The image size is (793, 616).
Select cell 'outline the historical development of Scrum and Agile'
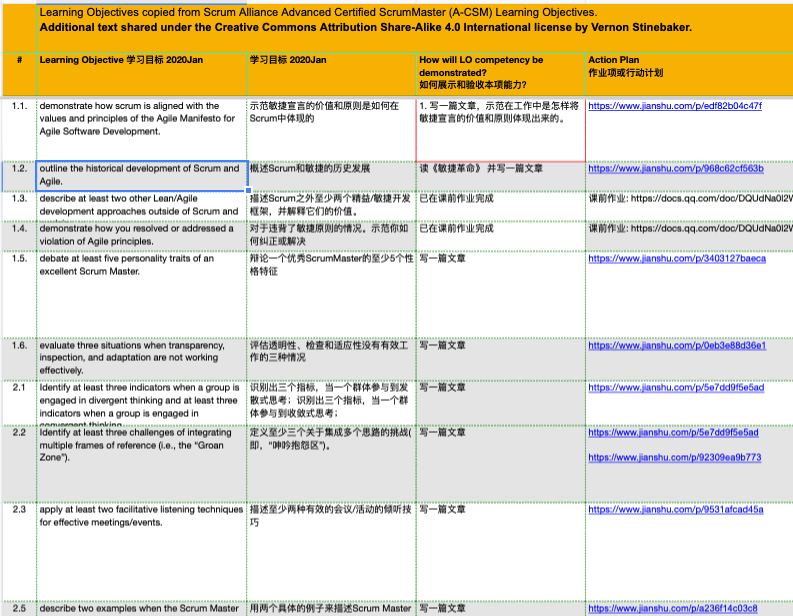tap(142, 177)
